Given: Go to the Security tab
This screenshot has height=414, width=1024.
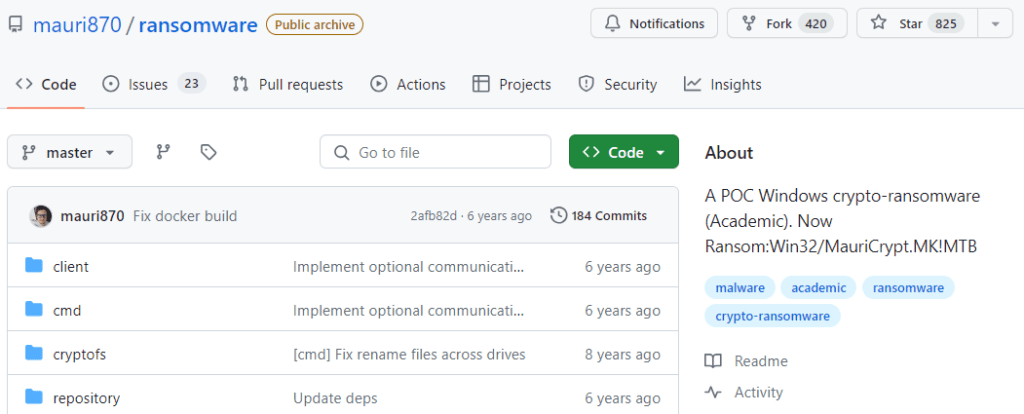Looking at the screenshot, I should 617,84.
